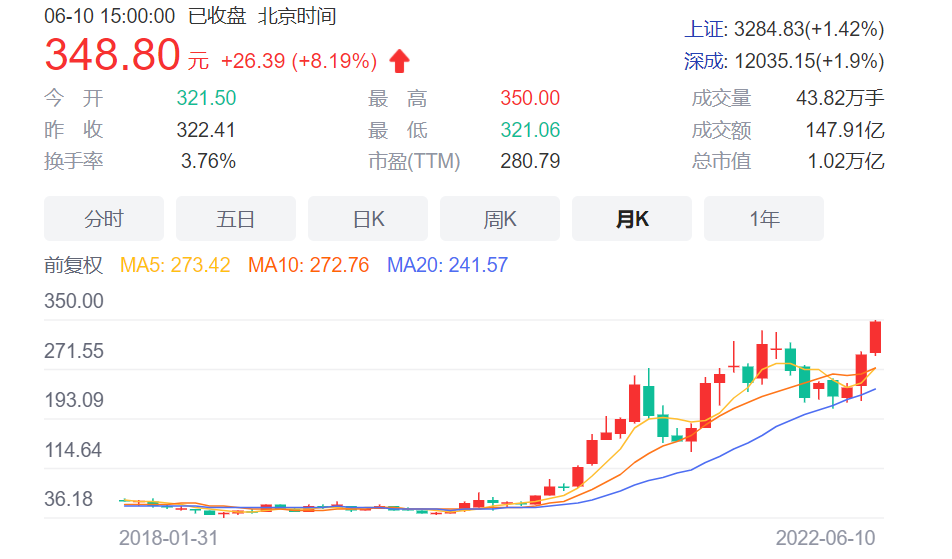Click the 北京时间 timezone label
The height and width of the screenshot is (559, 952).
(x=298, y=16)
